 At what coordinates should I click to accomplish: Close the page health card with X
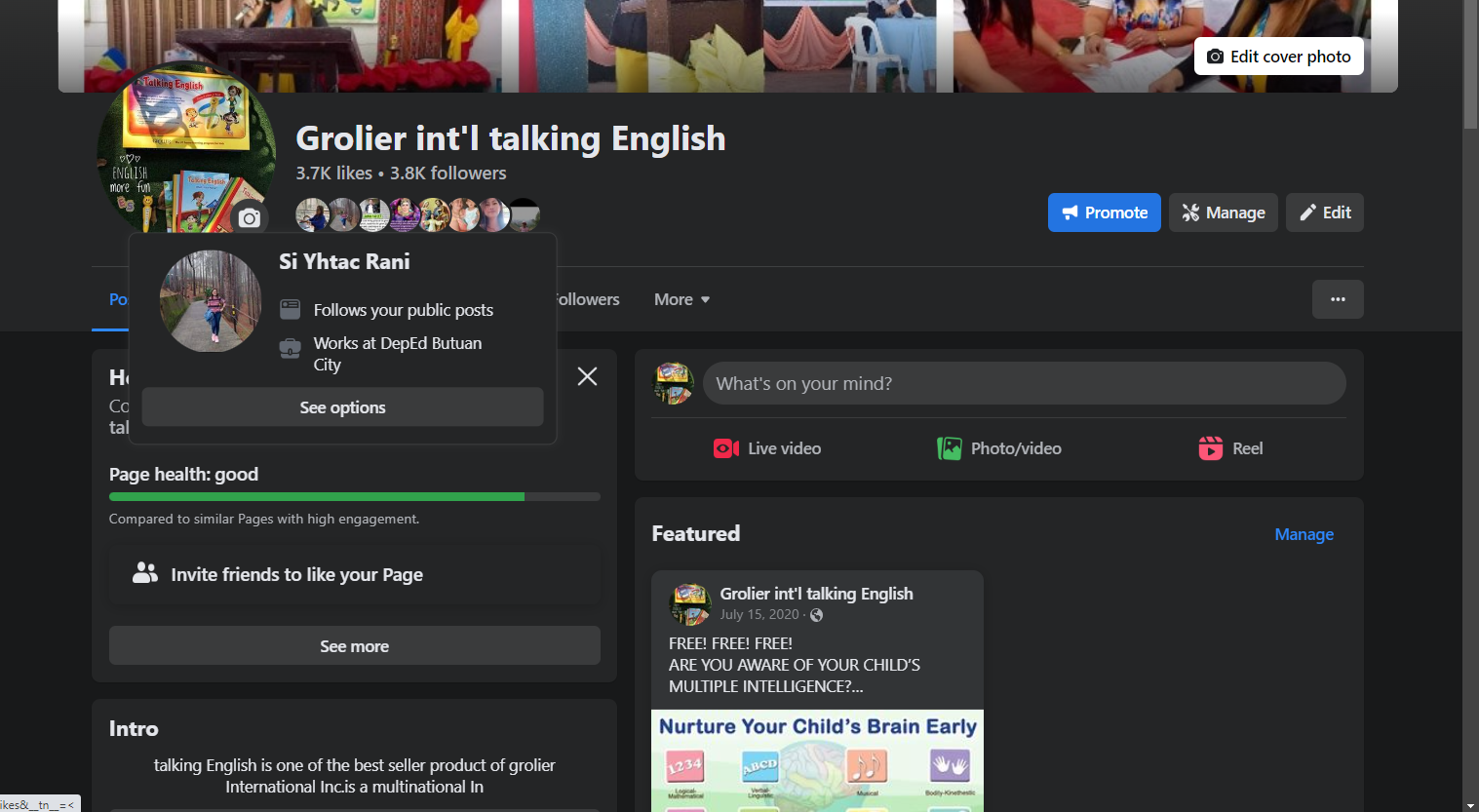587,376
